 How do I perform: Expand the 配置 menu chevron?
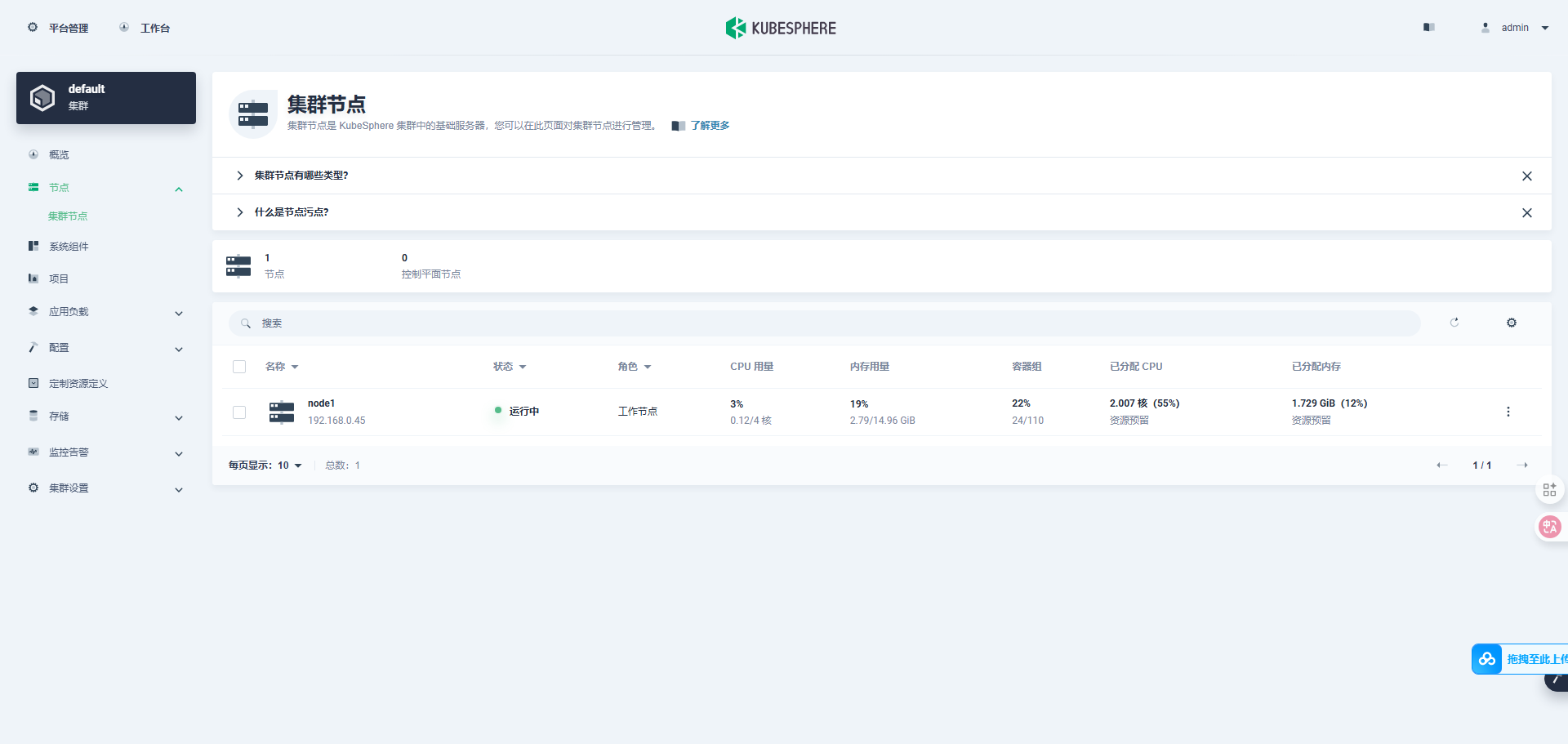click(179, 350)
